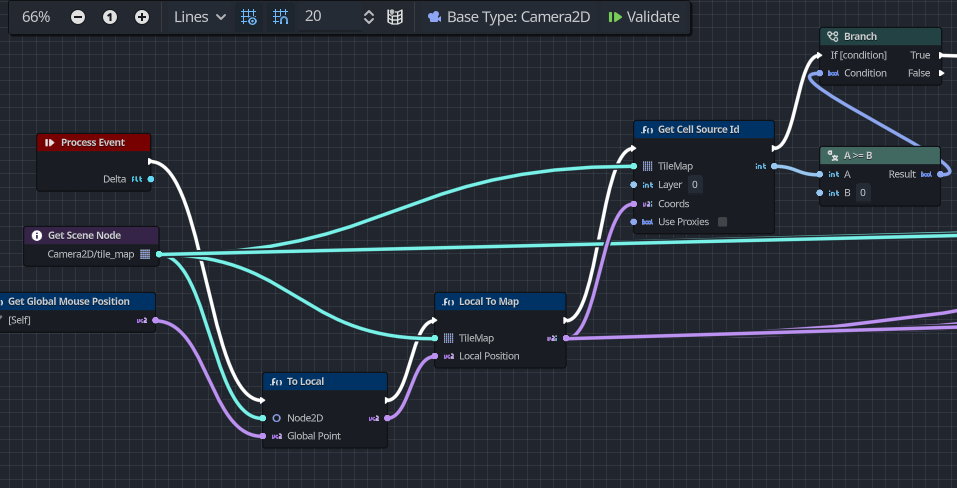Click Get Cell Source Id execution input port

634,148
